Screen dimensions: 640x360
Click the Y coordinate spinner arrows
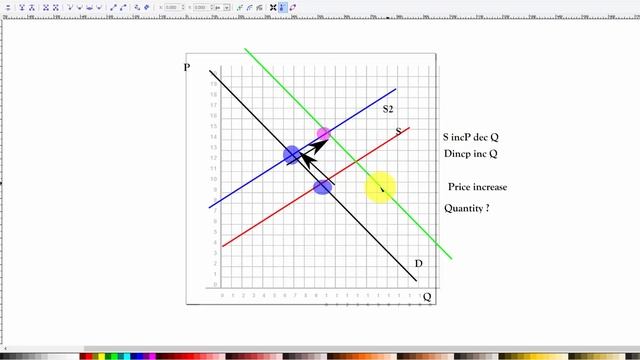pos(212,7)
